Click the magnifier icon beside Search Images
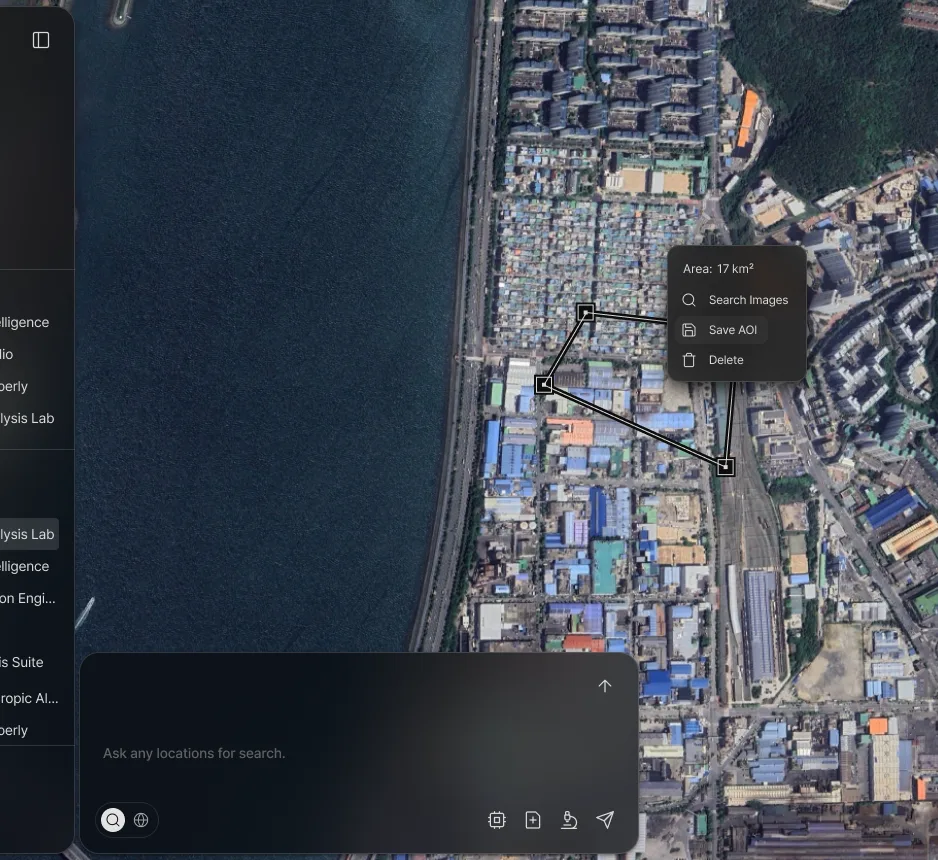The image size is (938, 860). tap(689, 300)
